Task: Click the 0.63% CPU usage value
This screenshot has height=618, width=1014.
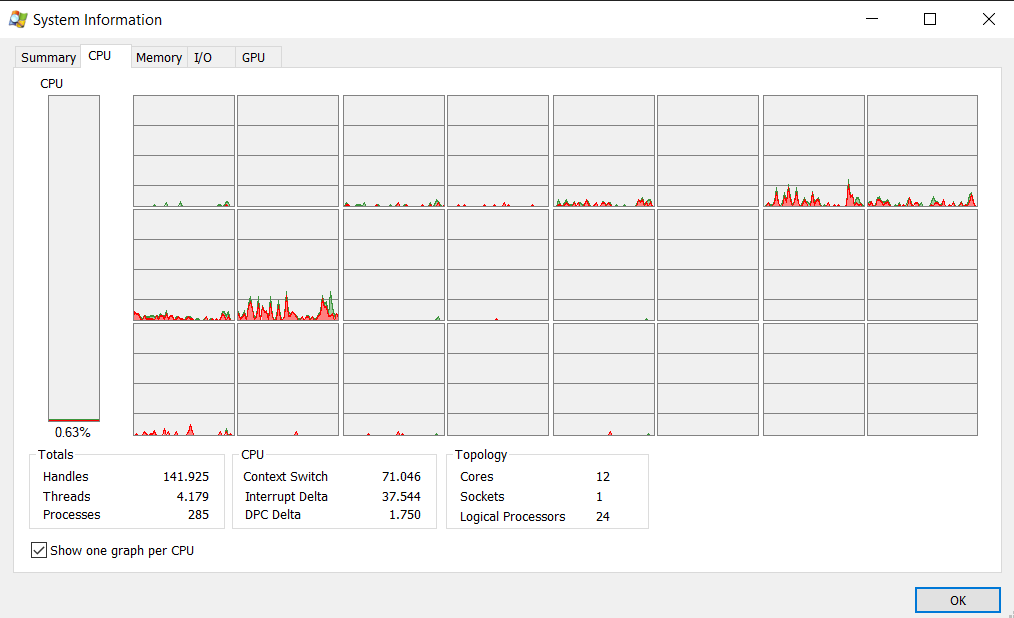Action: [72, 432]
